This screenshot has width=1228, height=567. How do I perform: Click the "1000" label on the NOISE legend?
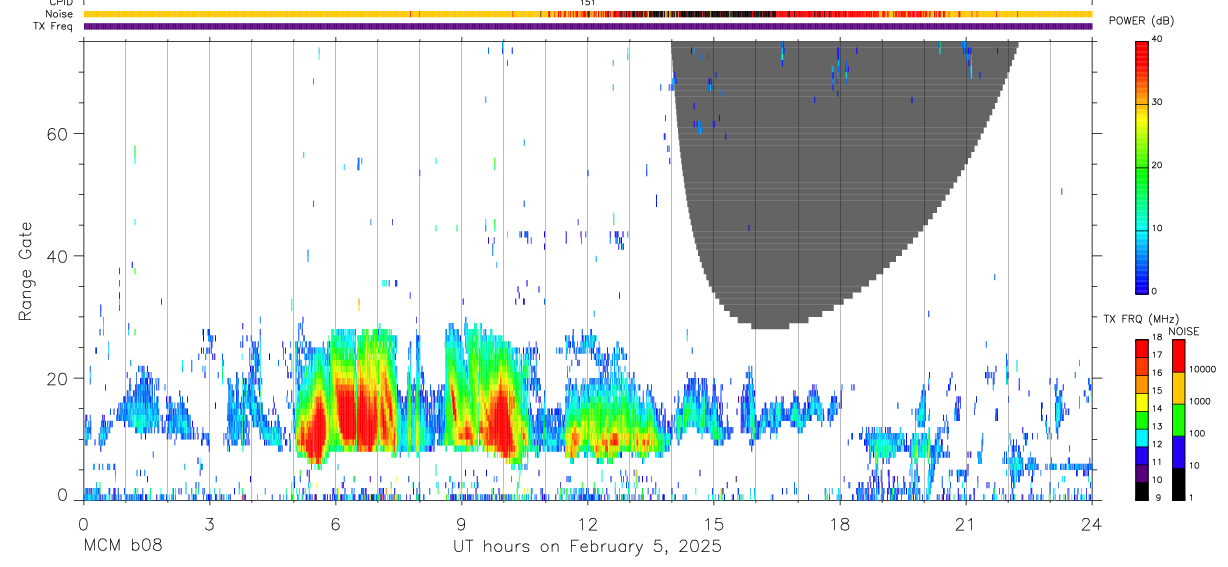pyautogui.click(x=1200, y=402)
